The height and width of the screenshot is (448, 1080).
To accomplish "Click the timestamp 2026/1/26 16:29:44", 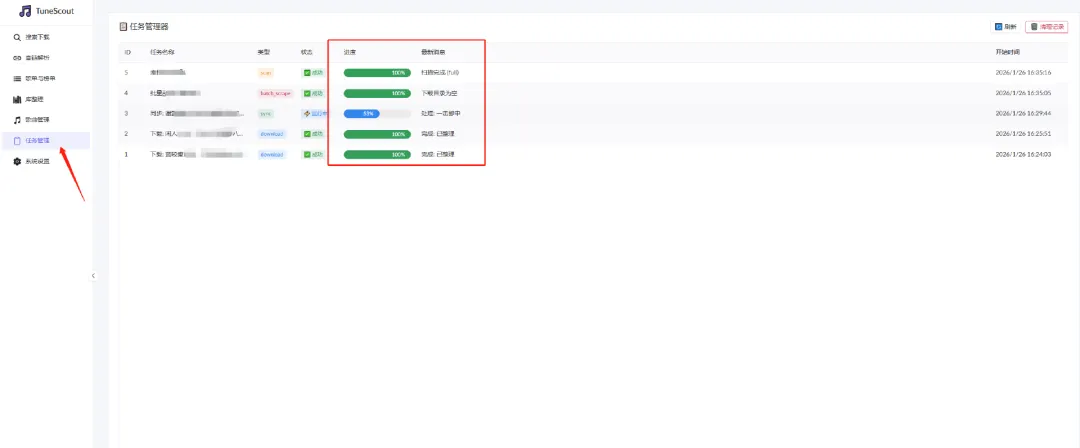I will point(1023,114).
